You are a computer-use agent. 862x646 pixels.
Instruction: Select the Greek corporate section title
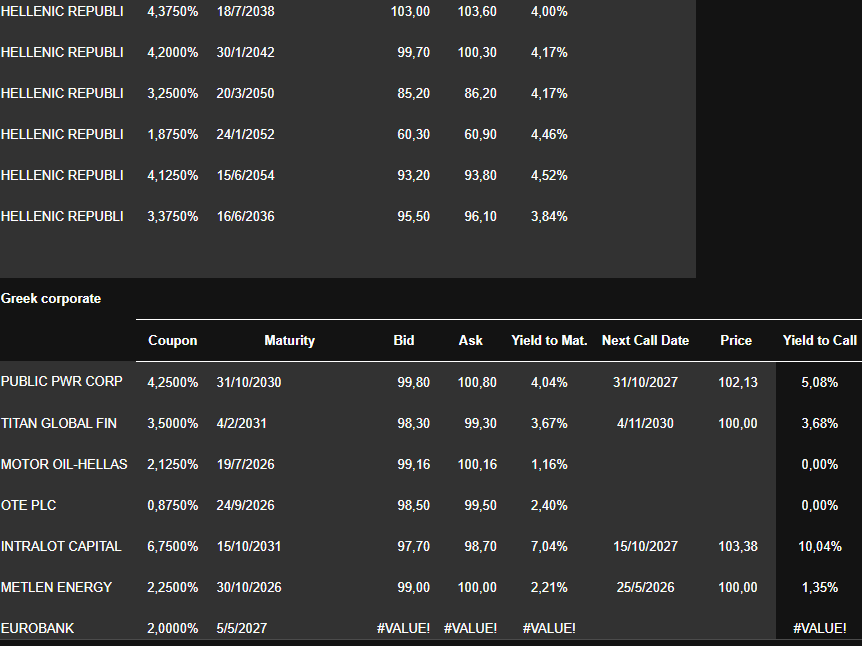[x=51, y=299]
